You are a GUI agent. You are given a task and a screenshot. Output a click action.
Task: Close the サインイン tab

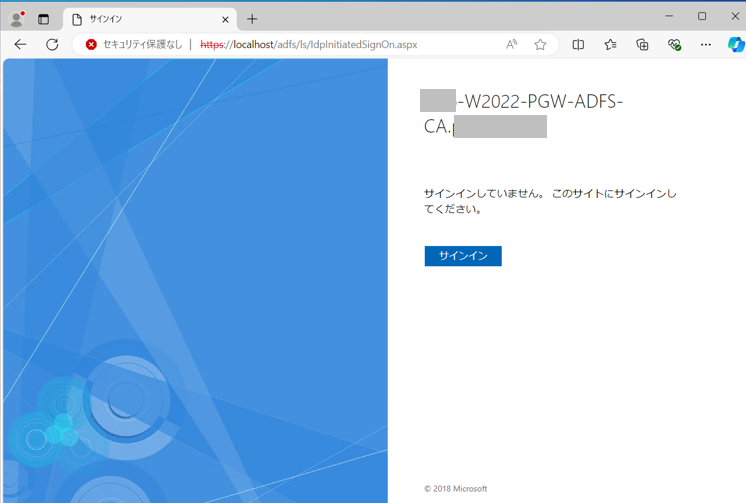pyautogui.click(x=225, y=20)
